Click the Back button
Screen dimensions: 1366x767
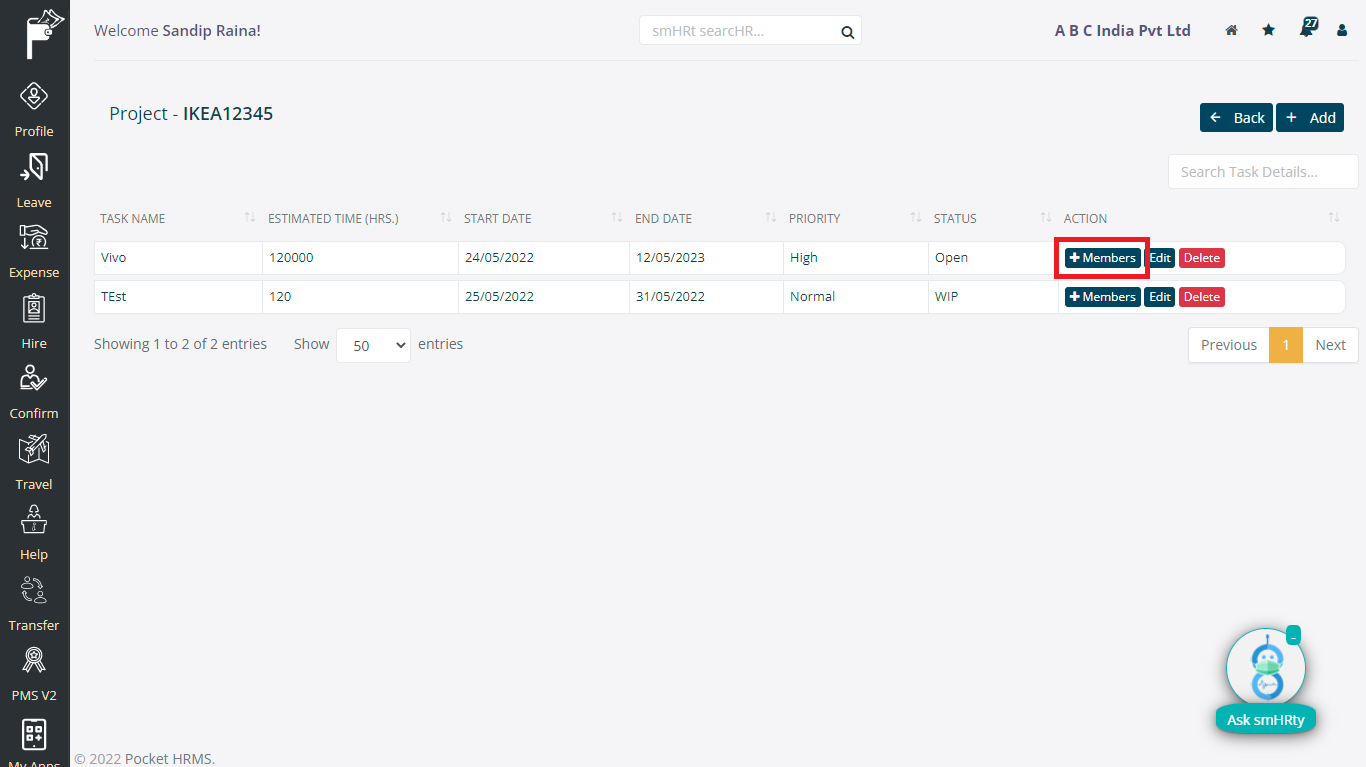(1236, 118)
